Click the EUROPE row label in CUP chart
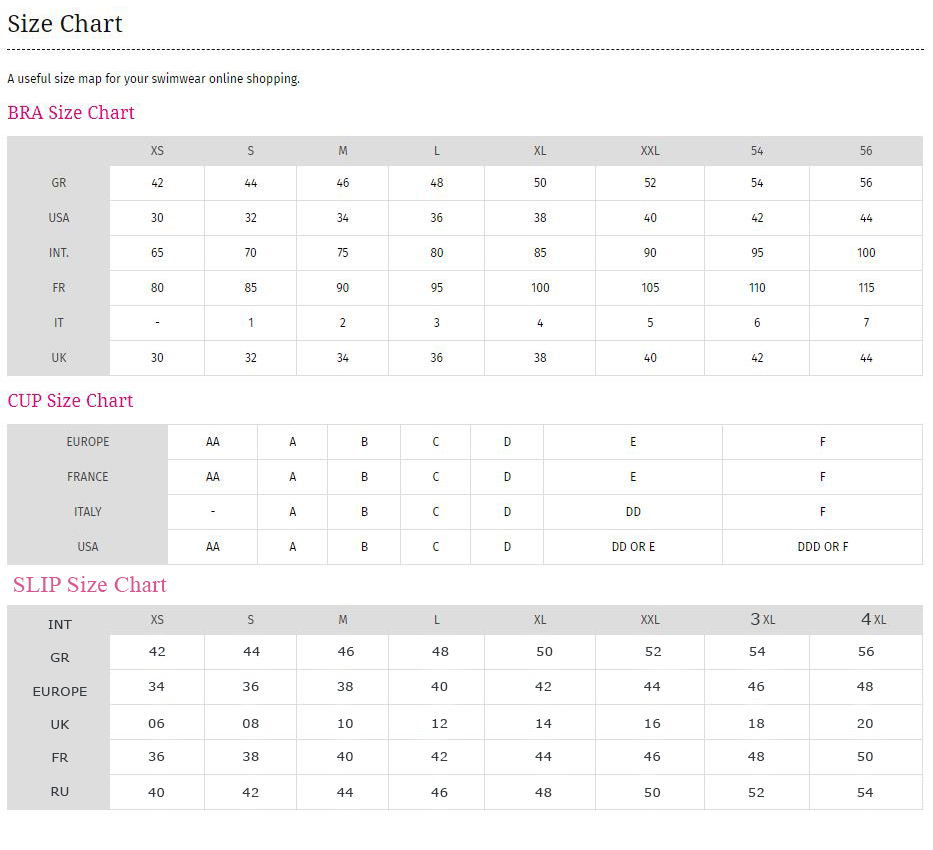Viewport: 933px width, 850px height. pyautogui.click(x=88, y=441)
